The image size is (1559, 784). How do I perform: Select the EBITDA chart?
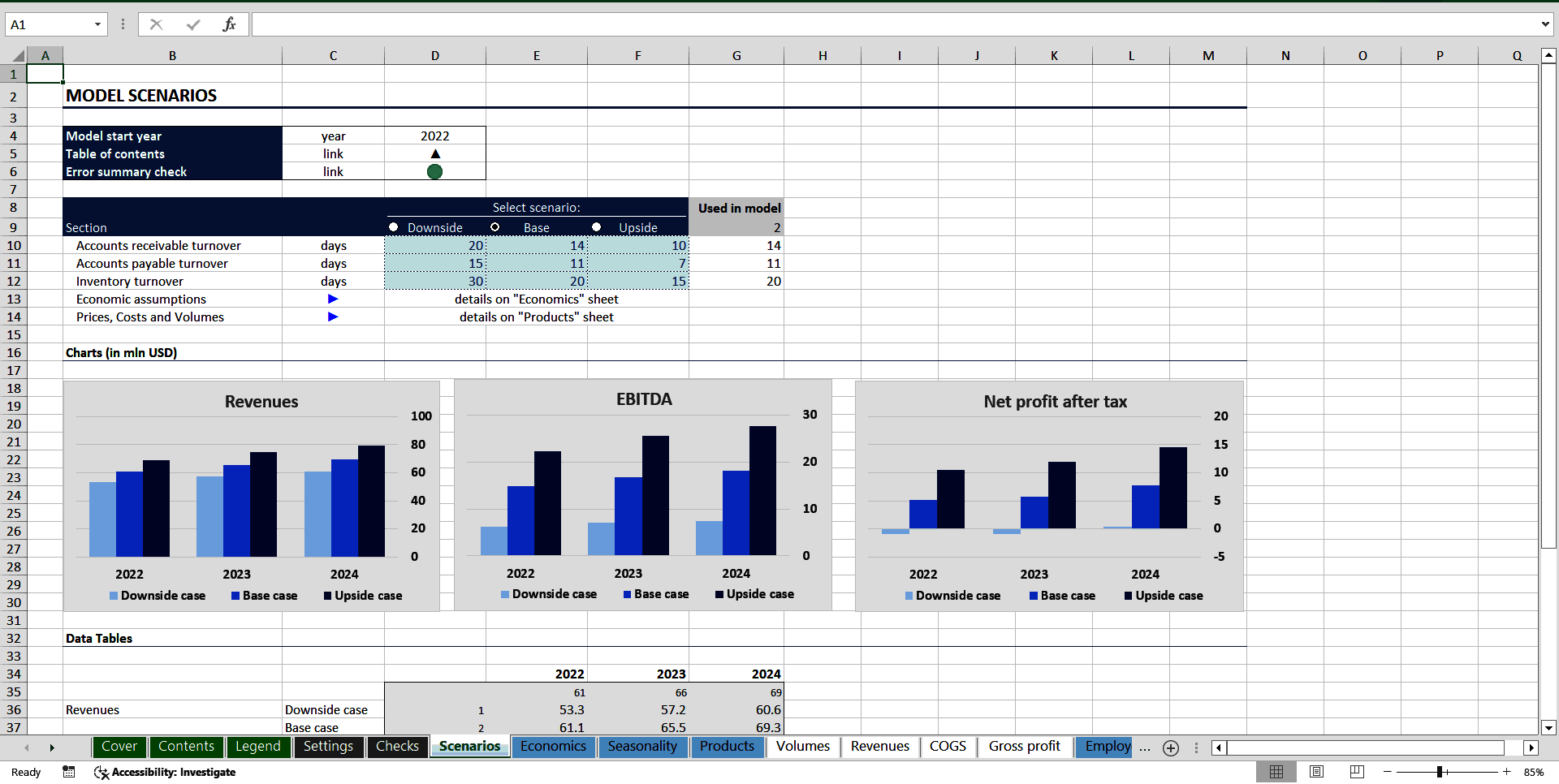[x=643, y=495]
